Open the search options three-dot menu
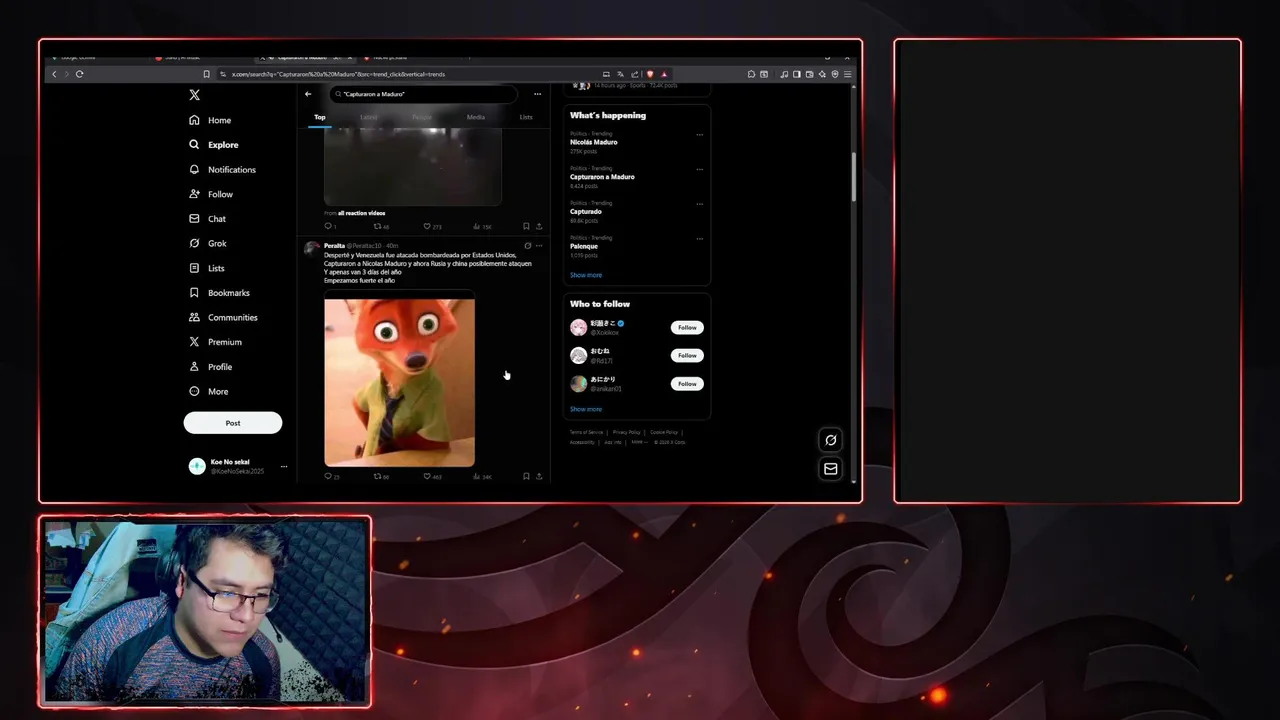The height and width of the screenshot is (720, 1280). pyautogui.click(x=537, y=94)
